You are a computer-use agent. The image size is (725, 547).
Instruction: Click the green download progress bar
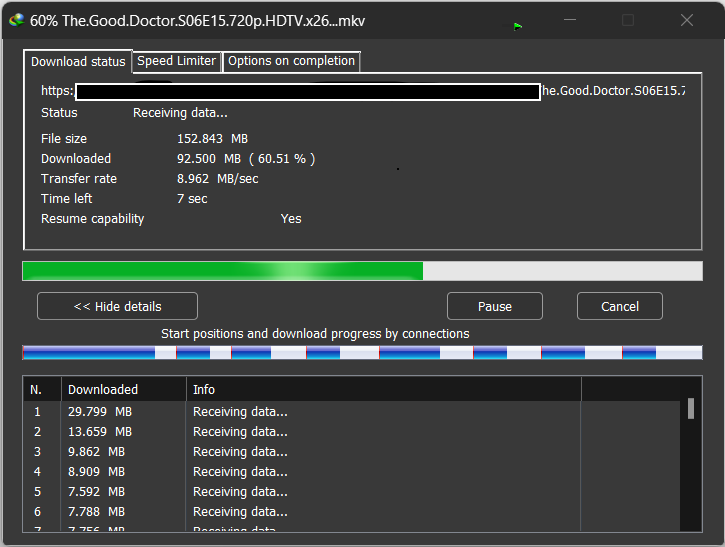point(362,271)
